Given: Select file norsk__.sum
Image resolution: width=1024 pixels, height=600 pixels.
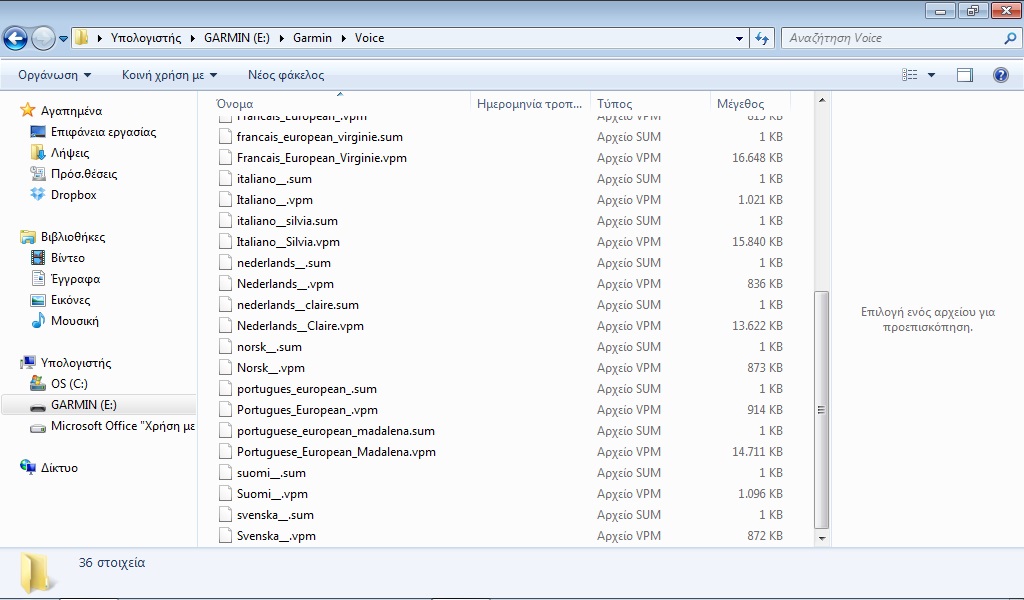Looking at the screenshot, I should point(269,347).
